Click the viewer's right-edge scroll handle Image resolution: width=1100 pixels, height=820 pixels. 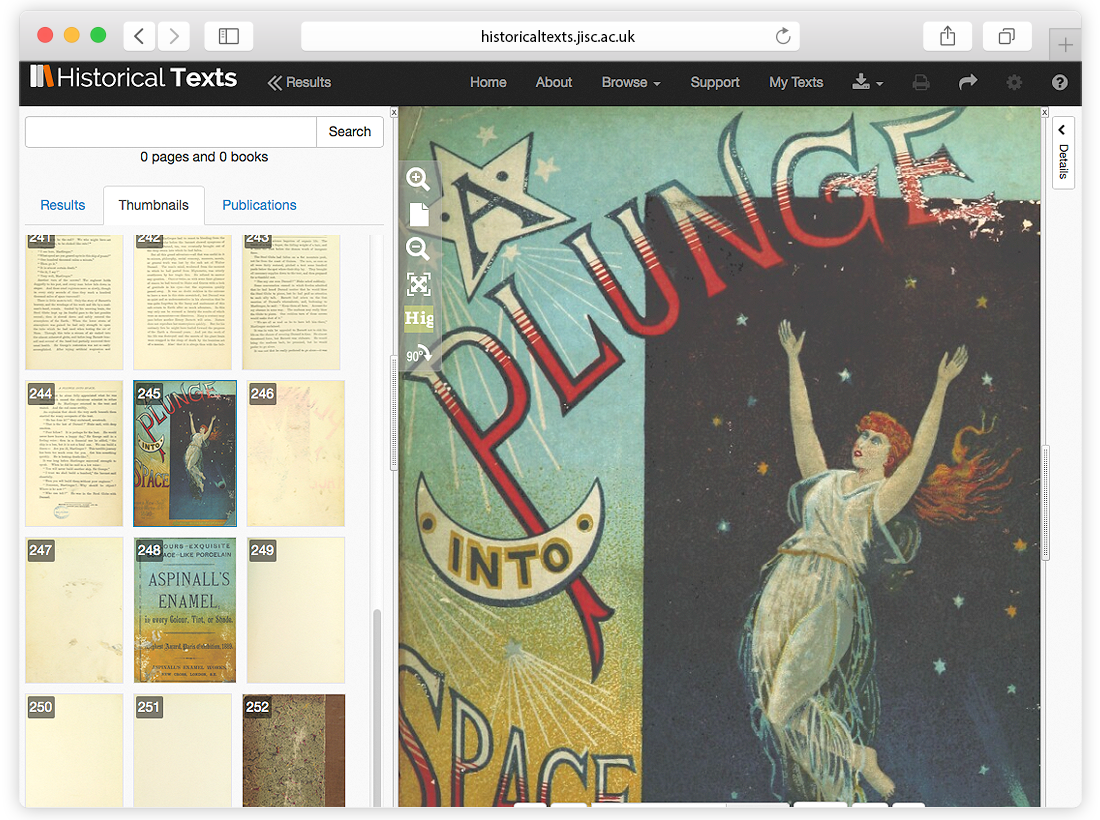1045,502
